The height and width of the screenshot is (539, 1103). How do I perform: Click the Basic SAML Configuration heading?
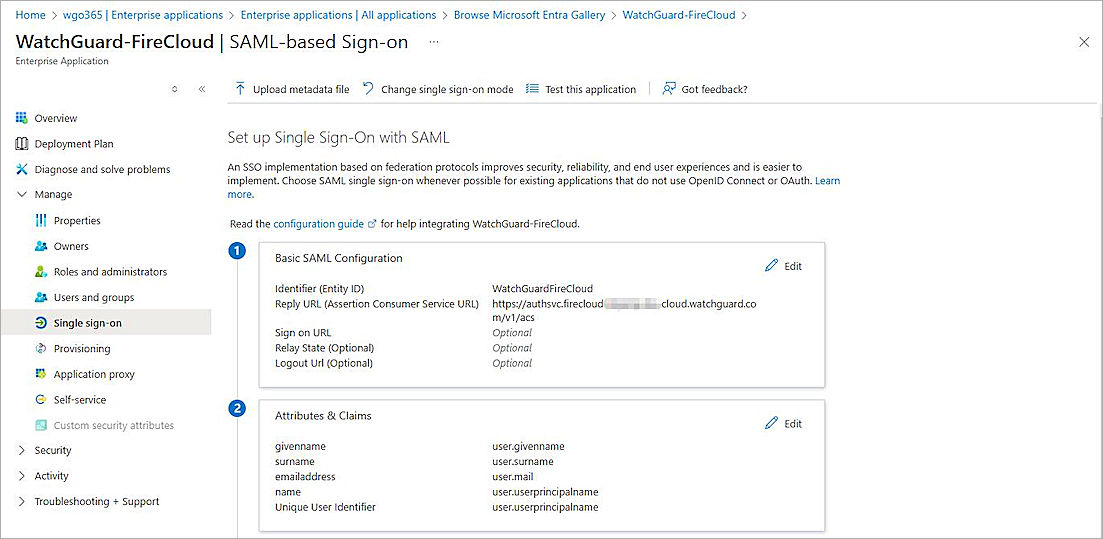click(x=338, y=258)
